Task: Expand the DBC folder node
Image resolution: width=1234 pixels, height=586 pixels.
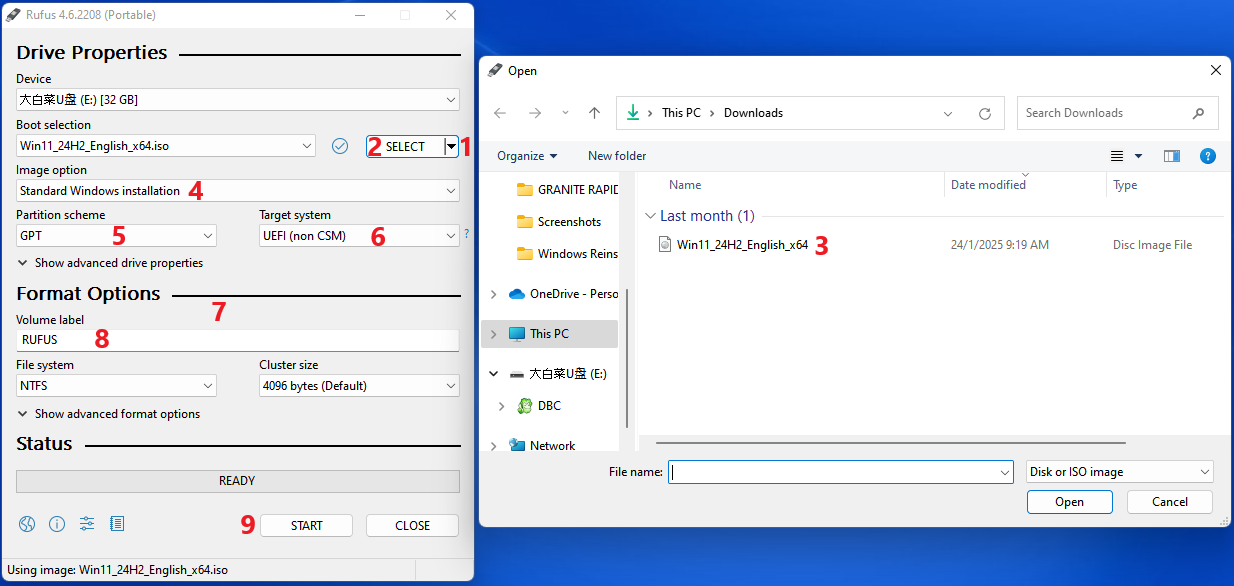Action: click(501, 406)
